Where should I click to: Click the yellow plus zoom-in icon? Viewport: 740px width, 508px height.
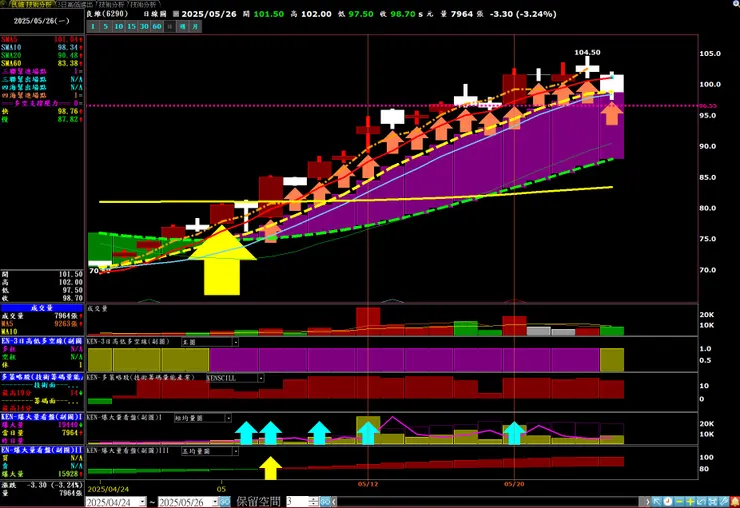tap(690, 501)
